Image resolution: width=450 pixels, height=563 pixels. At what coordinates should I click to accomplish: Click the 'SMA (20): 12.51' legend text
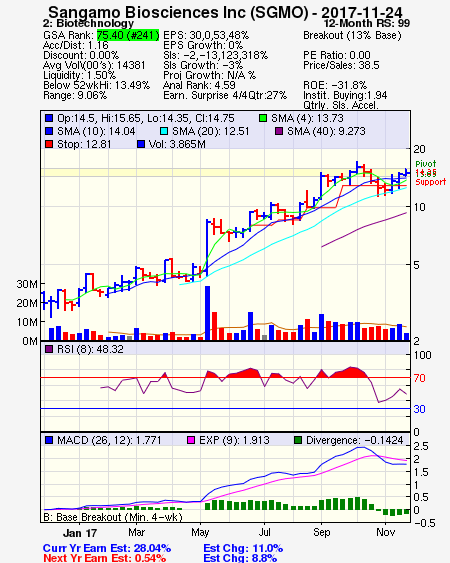click(210, 131)
